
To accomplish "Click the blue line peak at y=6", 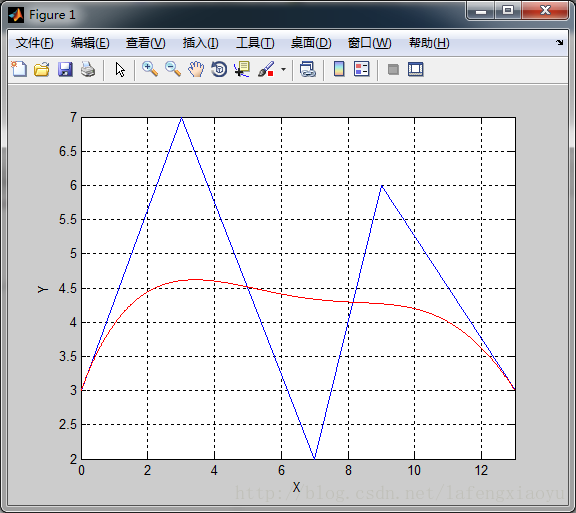I will pyautogui.click(x=382, y=186).
